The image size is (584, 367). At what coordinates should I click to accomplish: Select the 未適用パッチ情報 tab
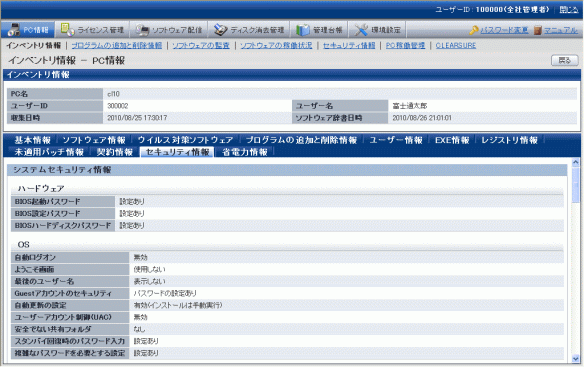(x=49, y=152)
